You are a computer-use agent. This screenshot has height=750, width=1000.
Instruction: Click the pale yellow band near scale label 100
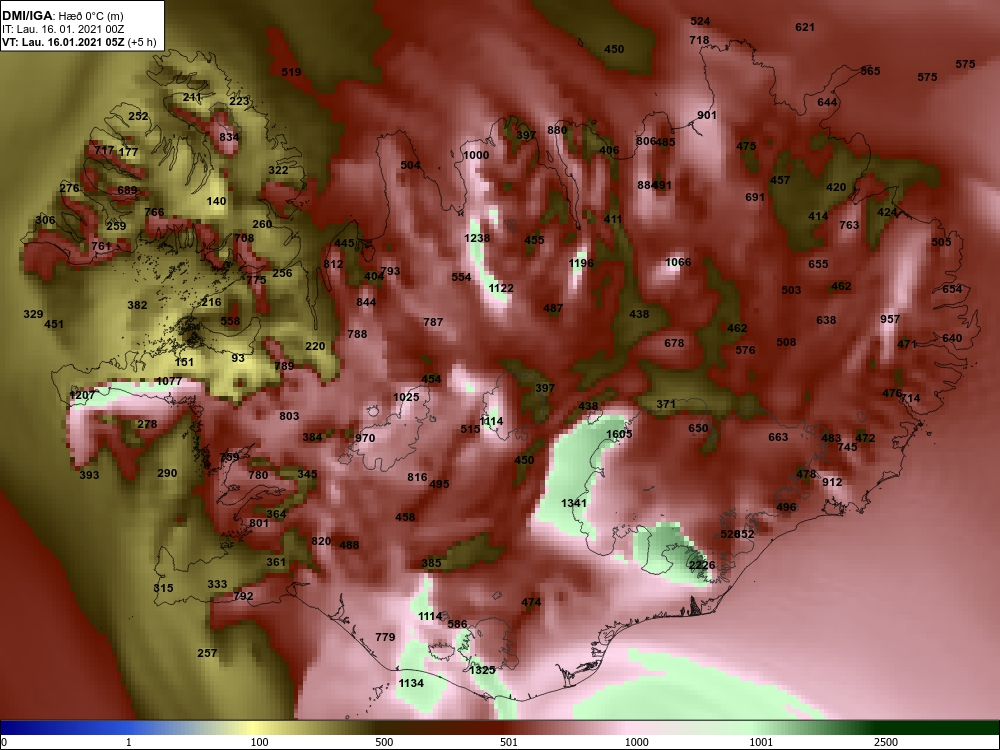coord(252,728)
